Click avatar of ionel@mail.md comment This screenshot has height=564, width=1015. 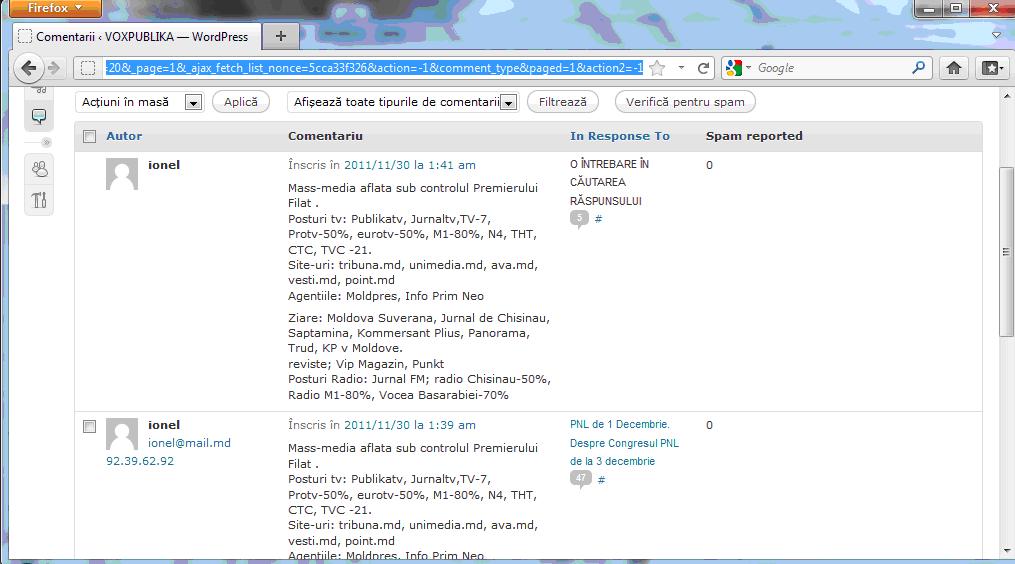(x=122, y=434)
